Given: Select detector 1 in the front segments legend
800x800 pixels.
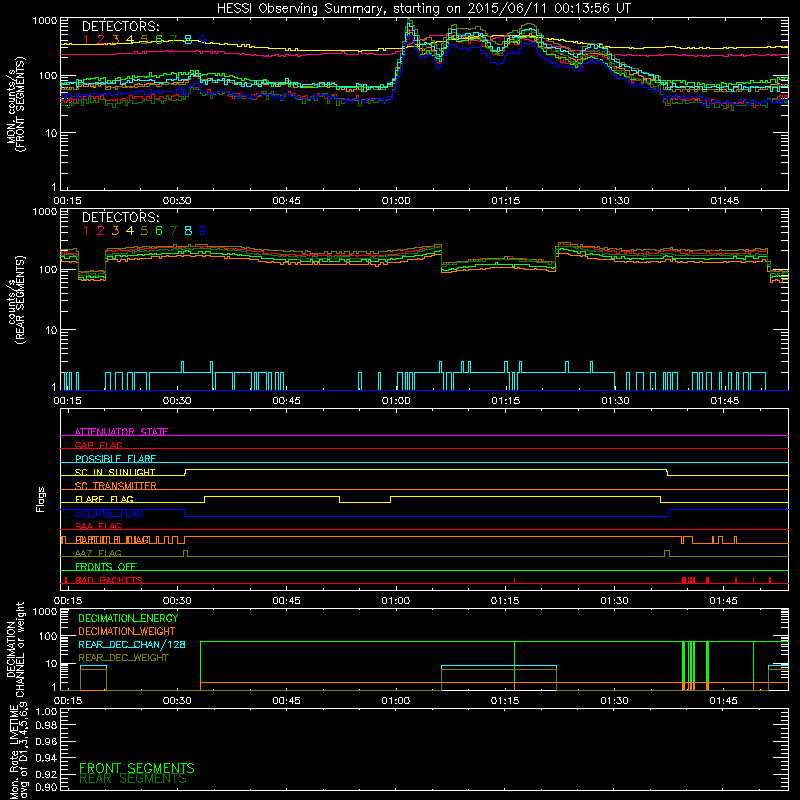Looking at the screenshot, I should coord(86,39).
